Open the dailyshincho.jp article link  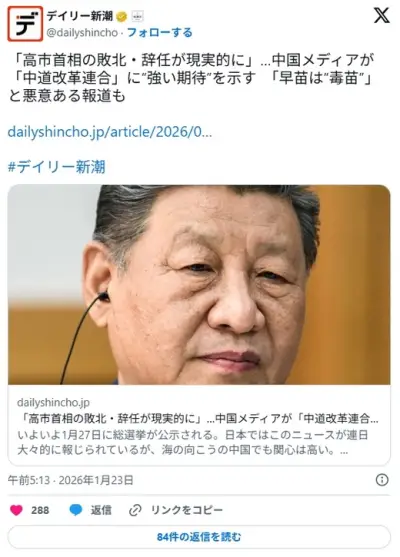110,132
